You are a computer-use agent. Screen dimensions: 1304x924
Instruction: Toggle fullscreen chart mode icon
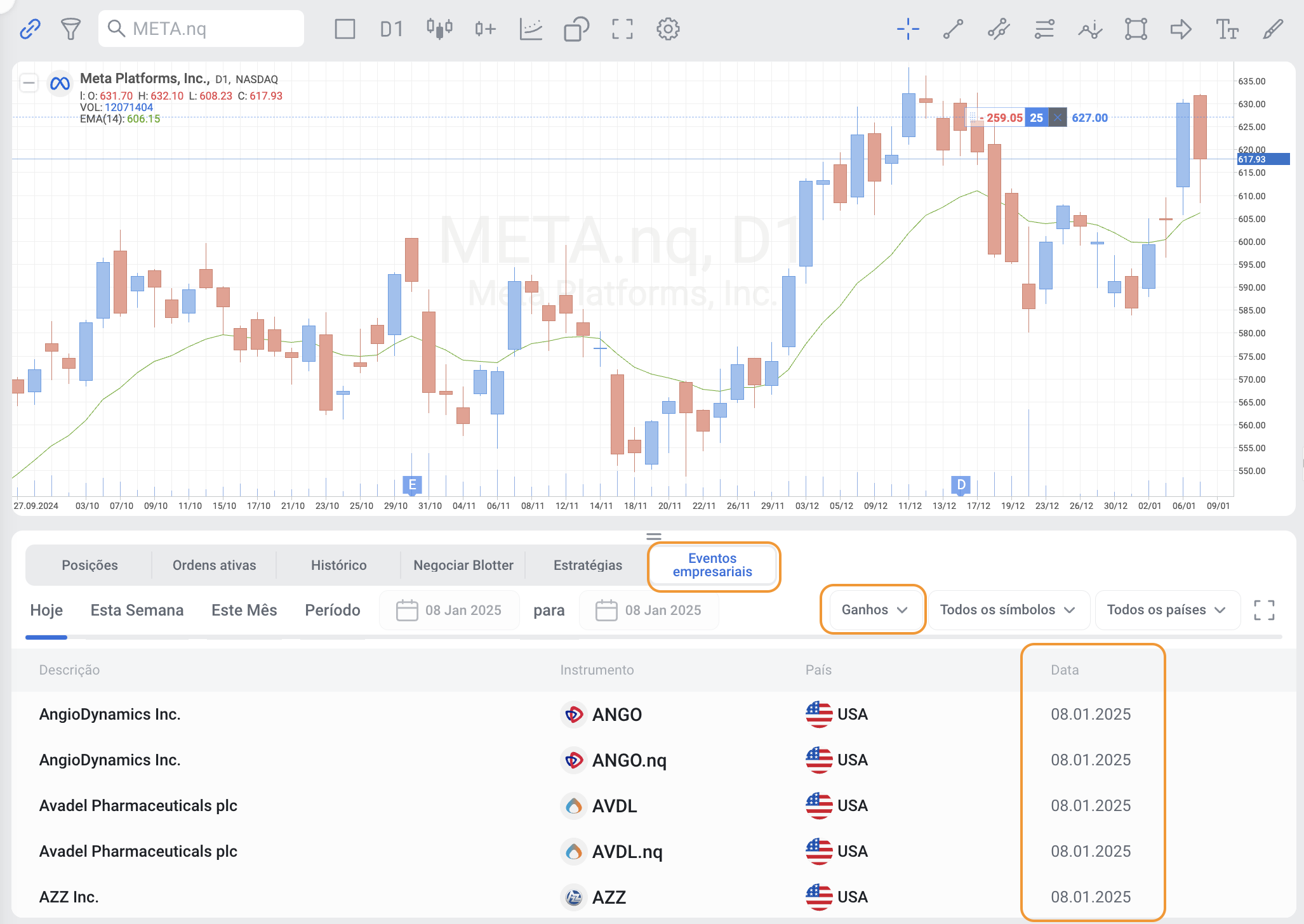[622, 29]
